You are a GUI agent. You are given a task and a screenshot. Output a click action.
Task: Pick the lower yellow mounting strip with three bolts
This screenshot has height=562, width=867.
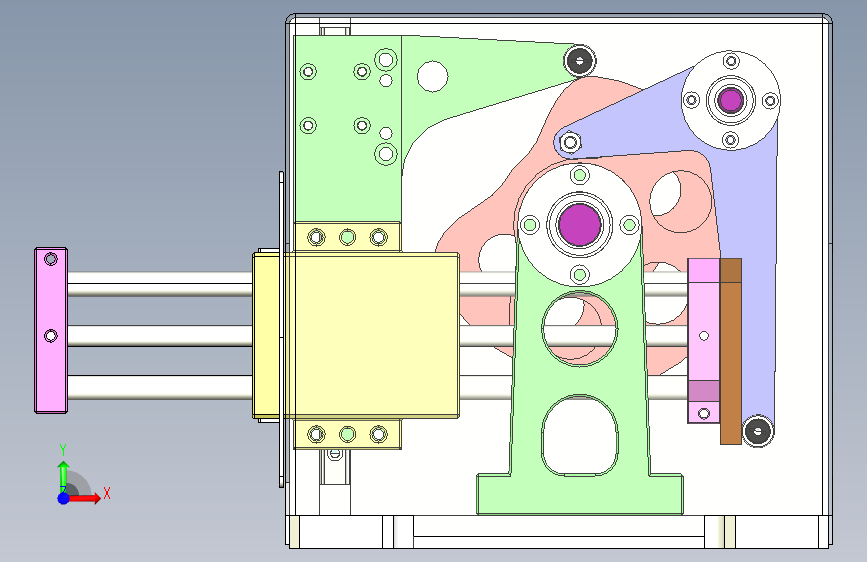(x=347, y=434)
